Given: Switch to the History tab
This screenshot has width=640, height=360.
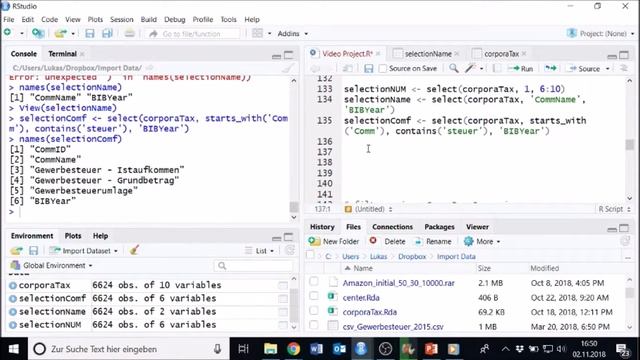Looking at the screenshot, I should [x=322, y=227].
